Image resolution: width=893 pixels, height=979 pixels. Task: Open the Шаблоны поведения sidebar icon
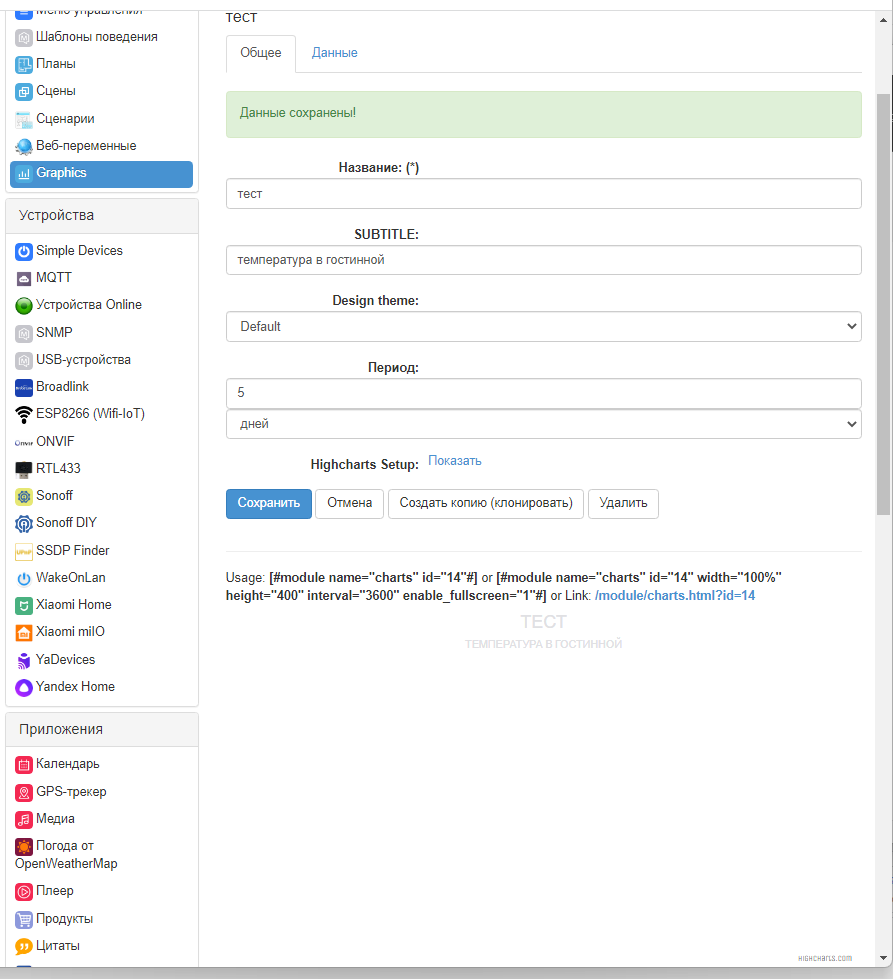pos(24,37)
